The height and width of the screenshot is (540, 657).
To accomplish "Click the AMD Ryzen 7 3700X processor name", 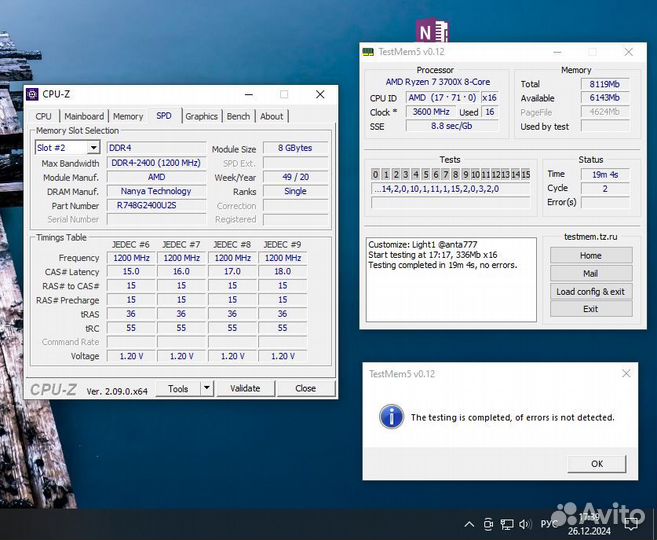I will pos(438,82).
